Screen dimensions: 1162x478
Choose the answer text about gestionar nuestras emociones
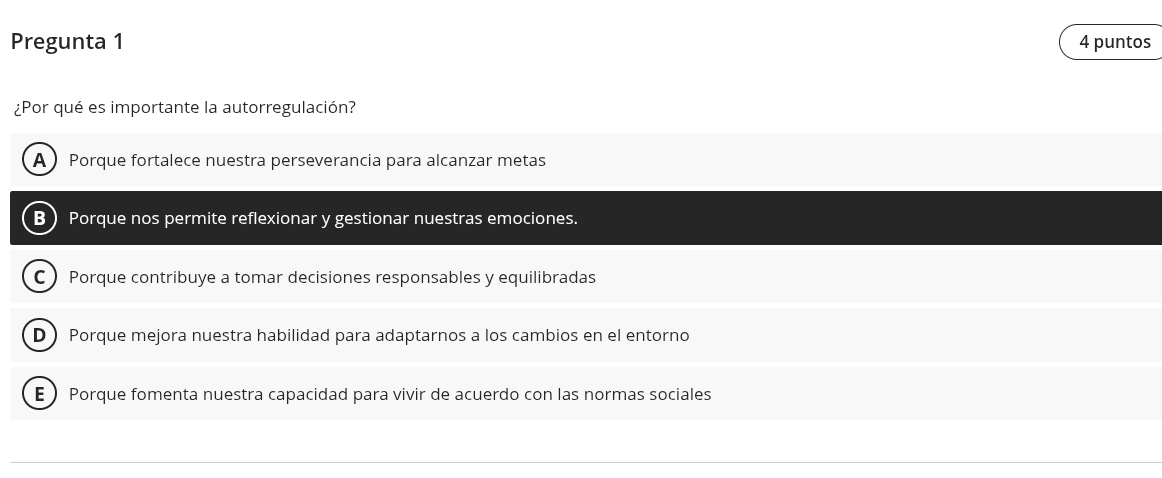click(323, 218)
